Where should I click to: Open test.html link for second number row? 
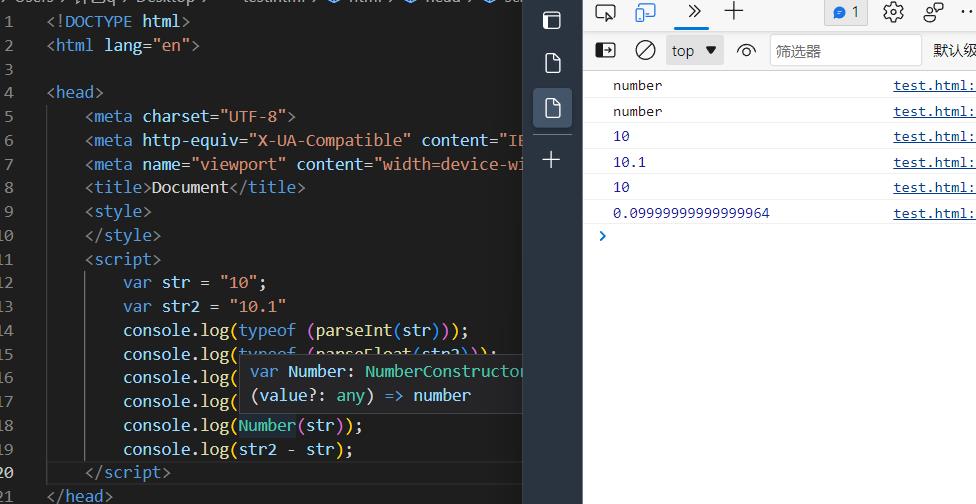[934, 111]
